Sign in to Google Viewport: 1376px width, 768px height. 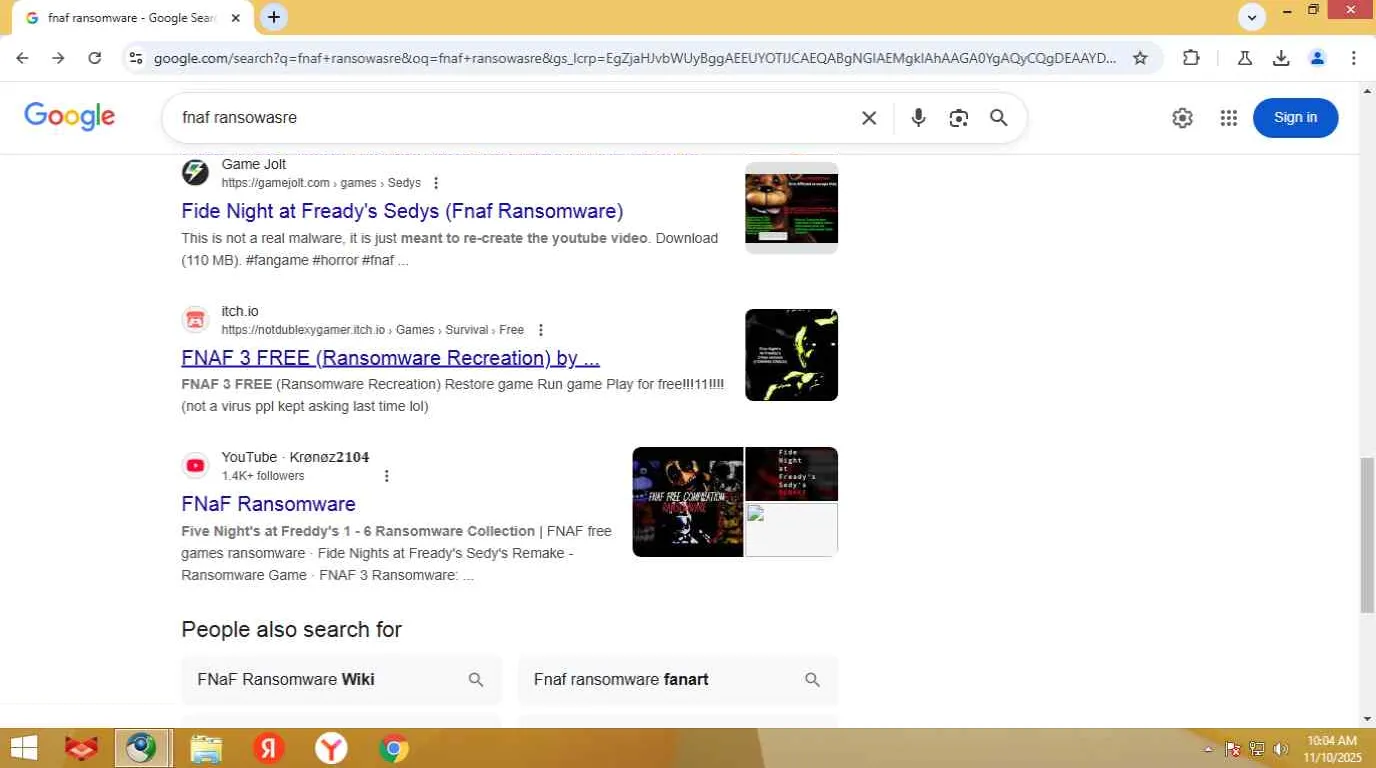tap(1295, 118)
